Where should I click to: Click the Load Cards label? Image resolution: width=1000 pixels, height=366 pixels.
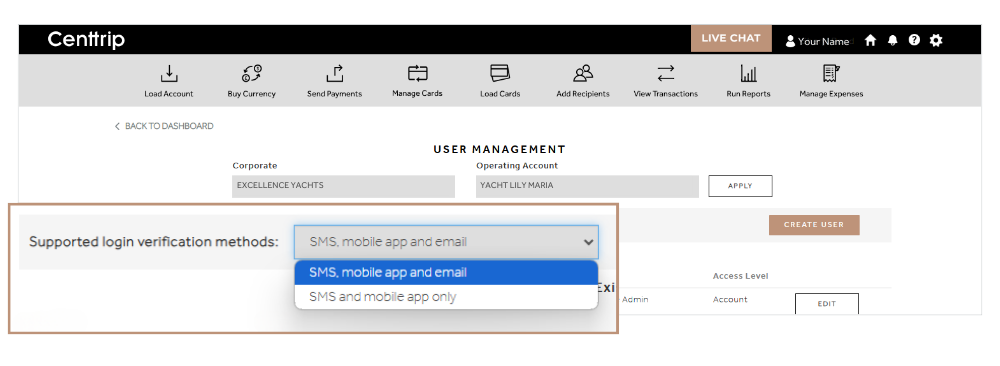(500, 94)
